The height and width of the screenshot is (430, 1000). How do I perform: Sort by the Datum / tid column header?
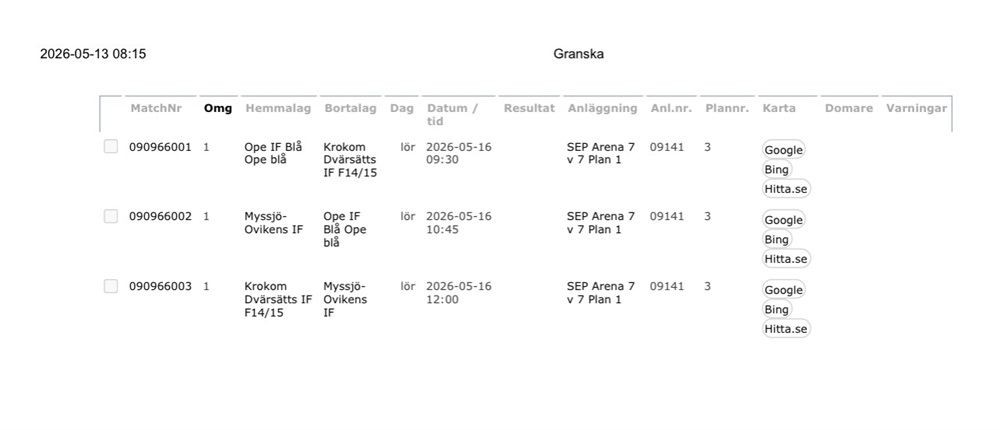[452, 114]
